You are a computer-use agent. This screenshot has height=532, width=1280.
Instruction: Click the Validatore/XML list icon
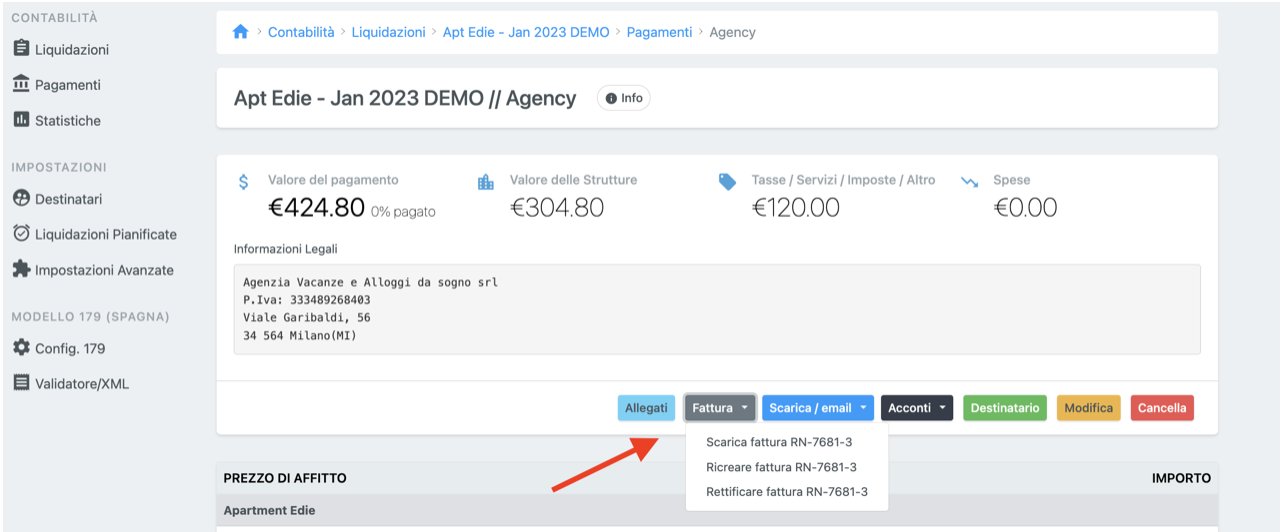click(x=21, y=383)
